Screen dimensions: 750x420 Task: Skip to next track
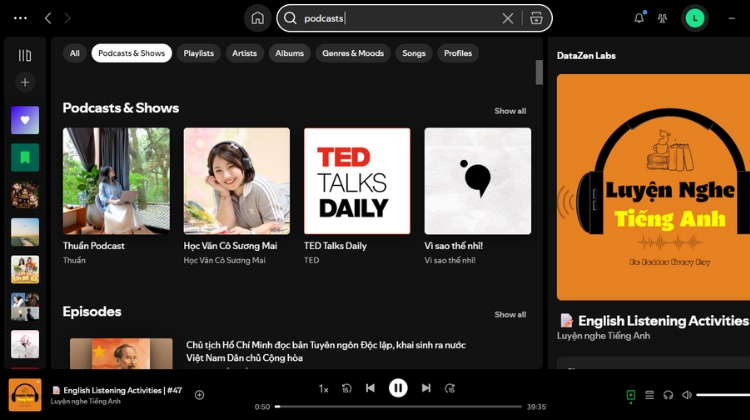pyautogui.click(x=426, y=388)
